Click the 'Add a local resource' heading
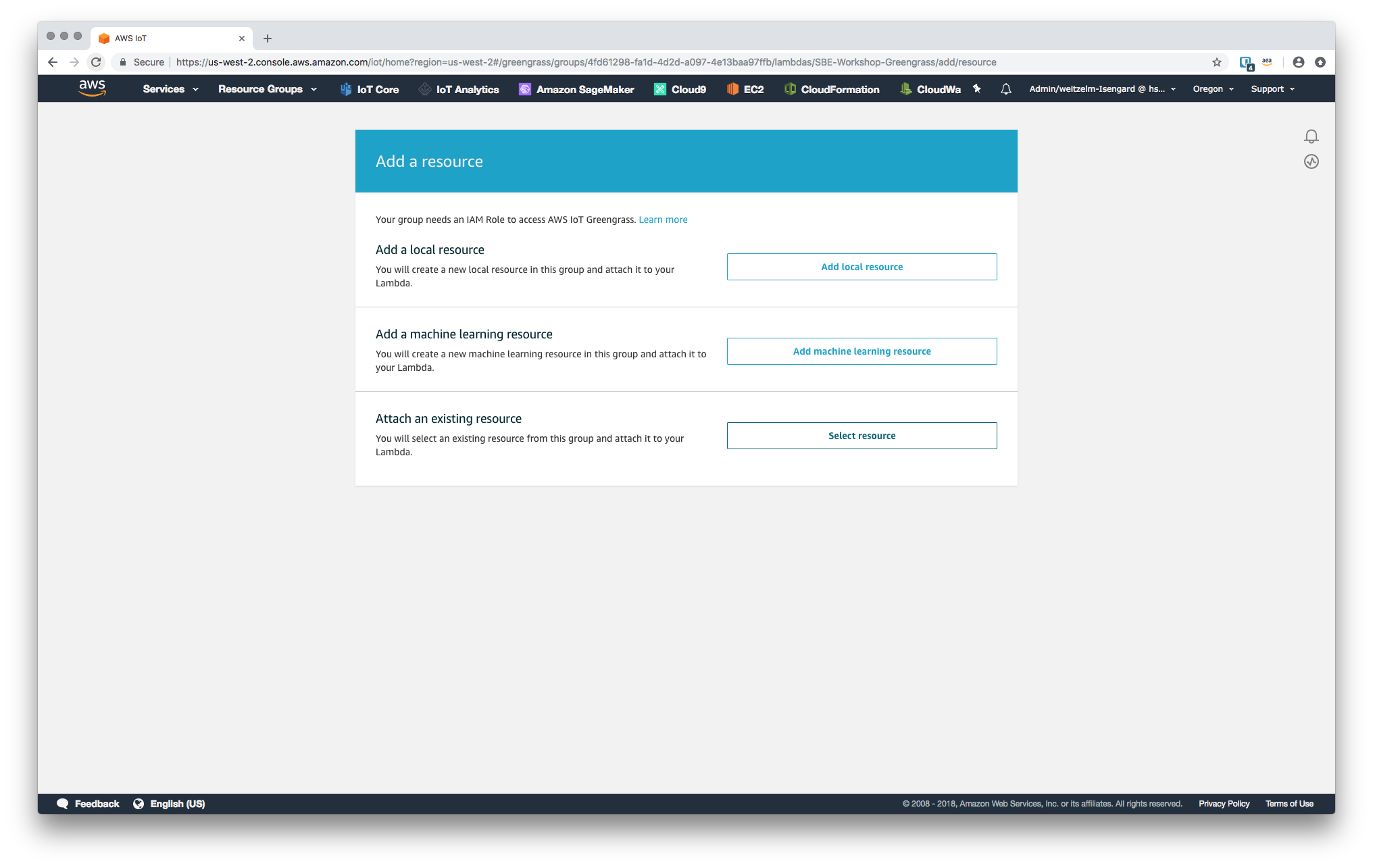1373x868 pixels. 430,250
